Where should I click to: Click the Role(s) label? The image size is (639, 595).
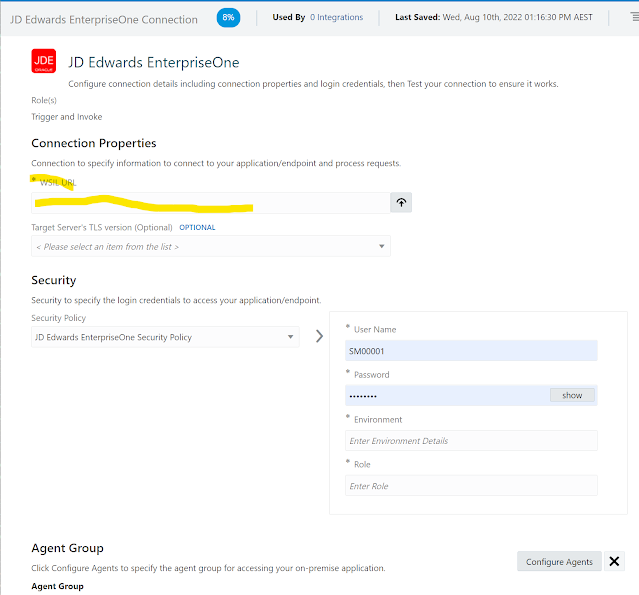[x=44, y=100]
